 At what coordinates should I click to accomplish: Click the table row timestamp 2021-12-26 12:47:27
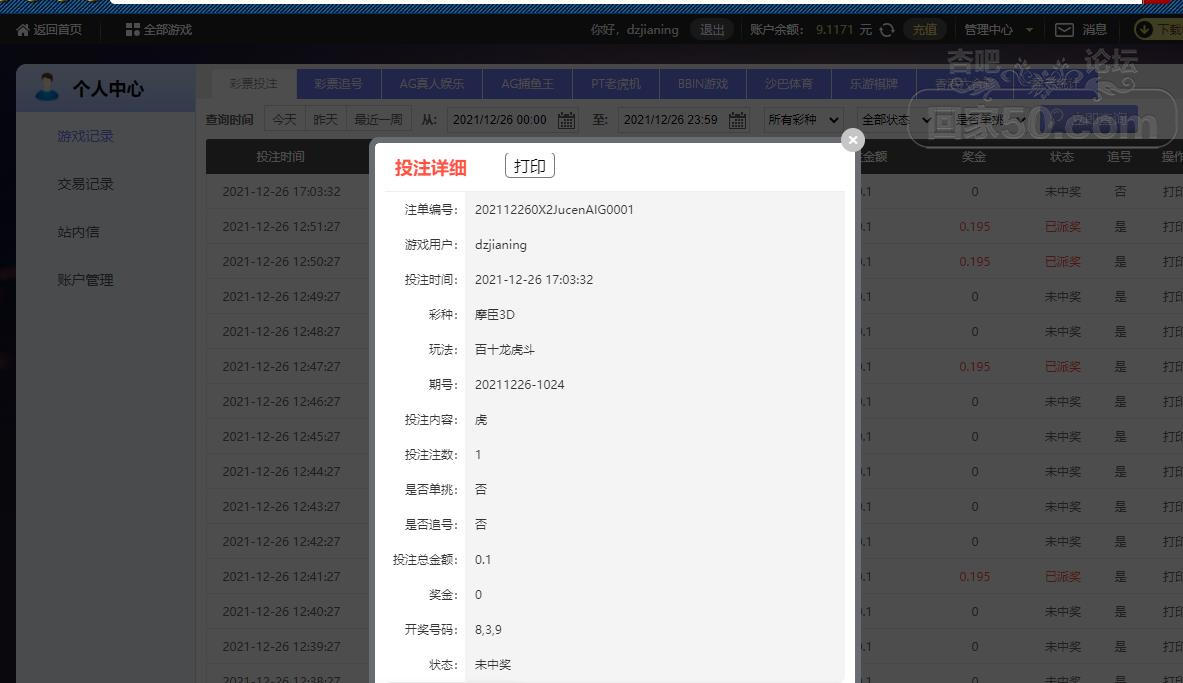pos(281,366)
